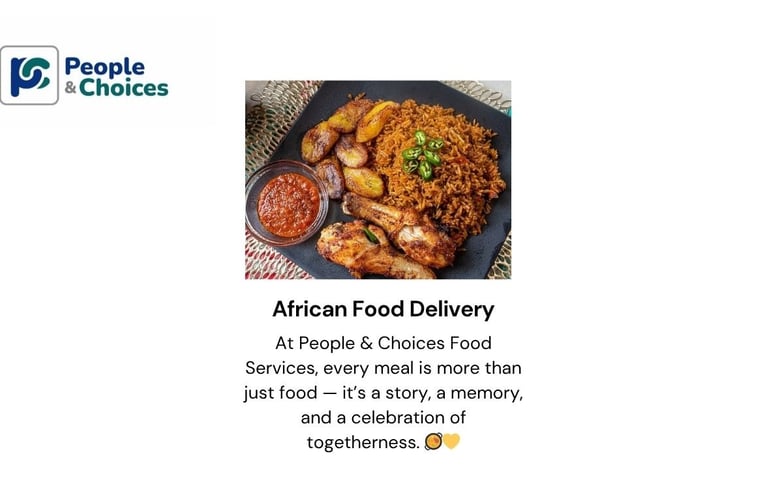Viewport: 768px width, 501px height.
Task: Click the 'Services, every meal is more than' line
Action: [383, 367]
